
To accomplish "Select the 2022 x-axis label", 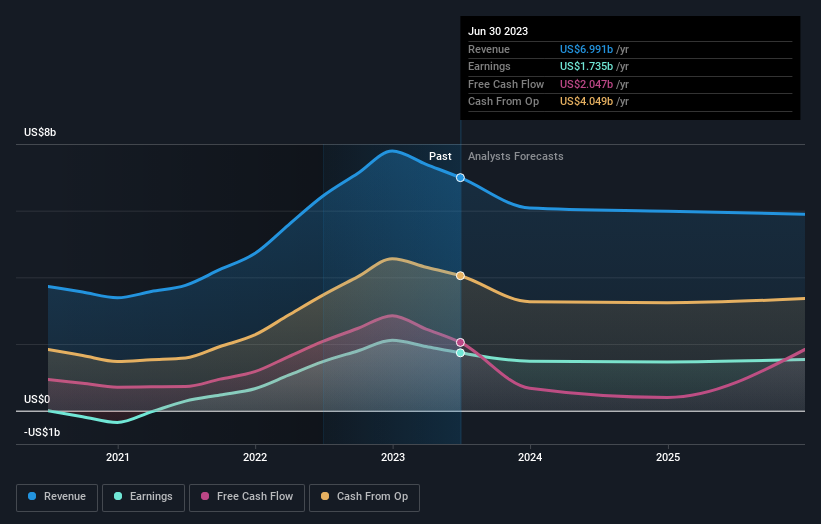I will [x=255, y=458].
